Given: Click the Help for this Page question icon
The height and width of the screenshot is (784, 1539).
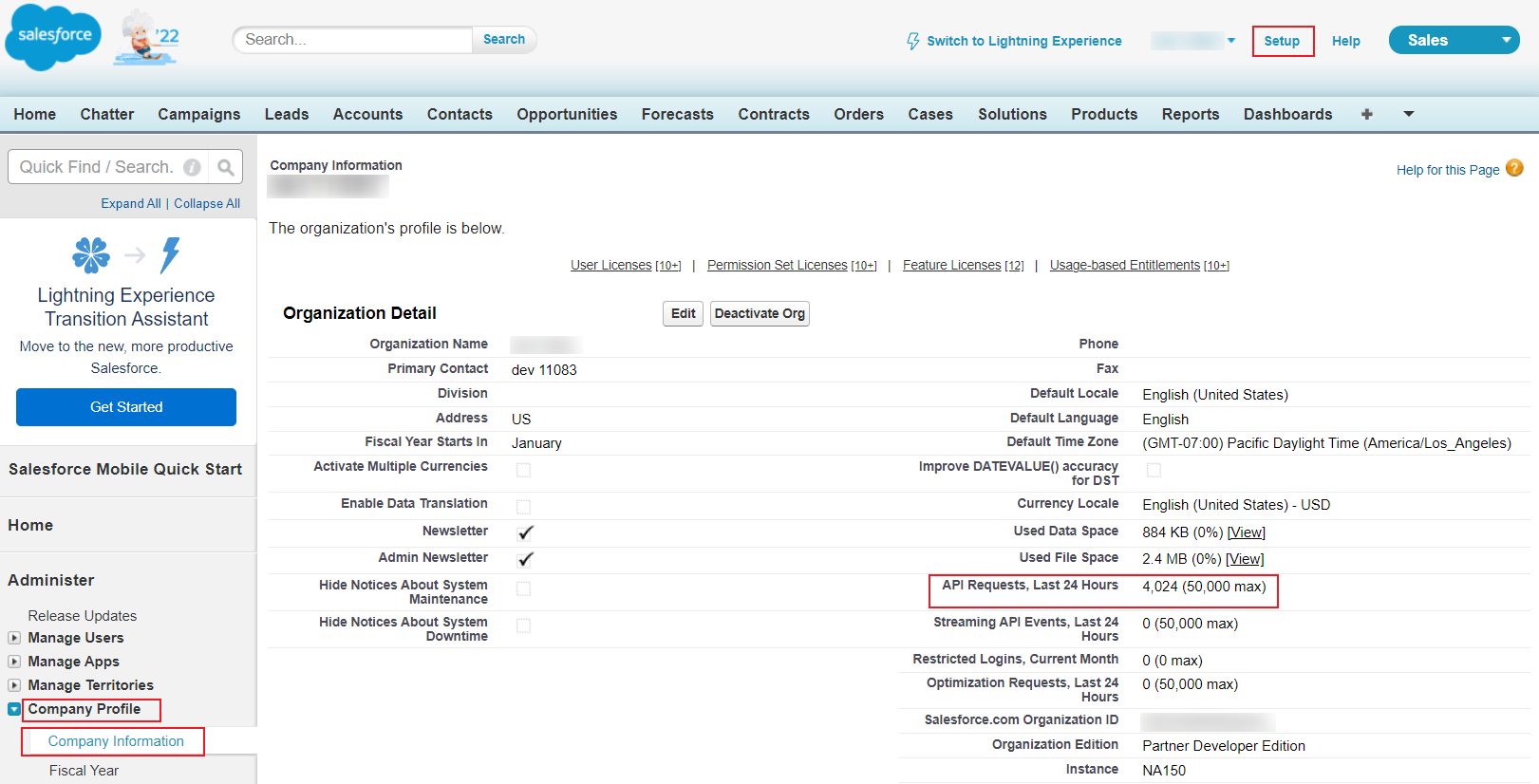Looking at the screenshot, I should 1514,168.
